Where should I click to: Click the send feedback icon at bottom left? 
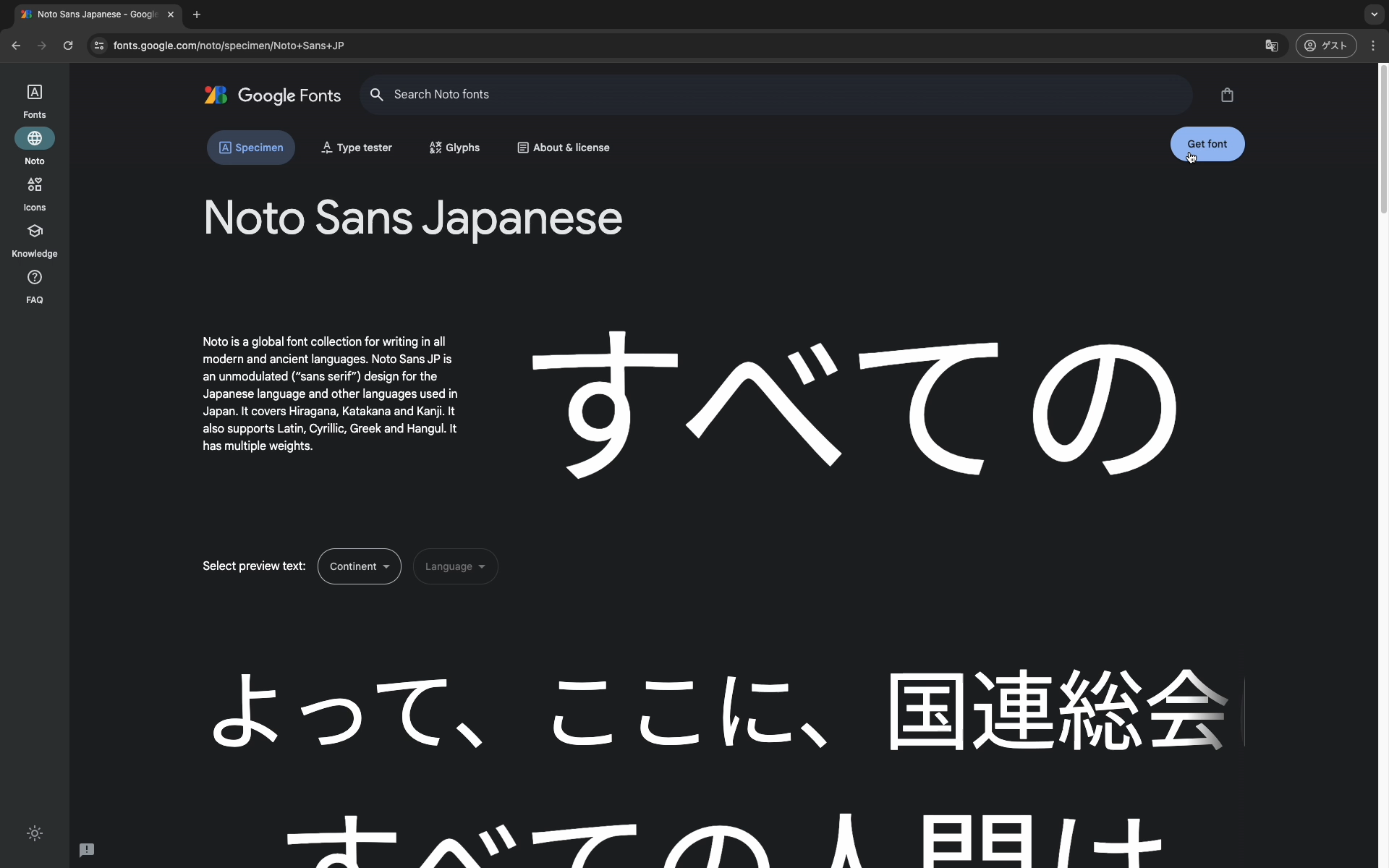(x=87, y=850)
